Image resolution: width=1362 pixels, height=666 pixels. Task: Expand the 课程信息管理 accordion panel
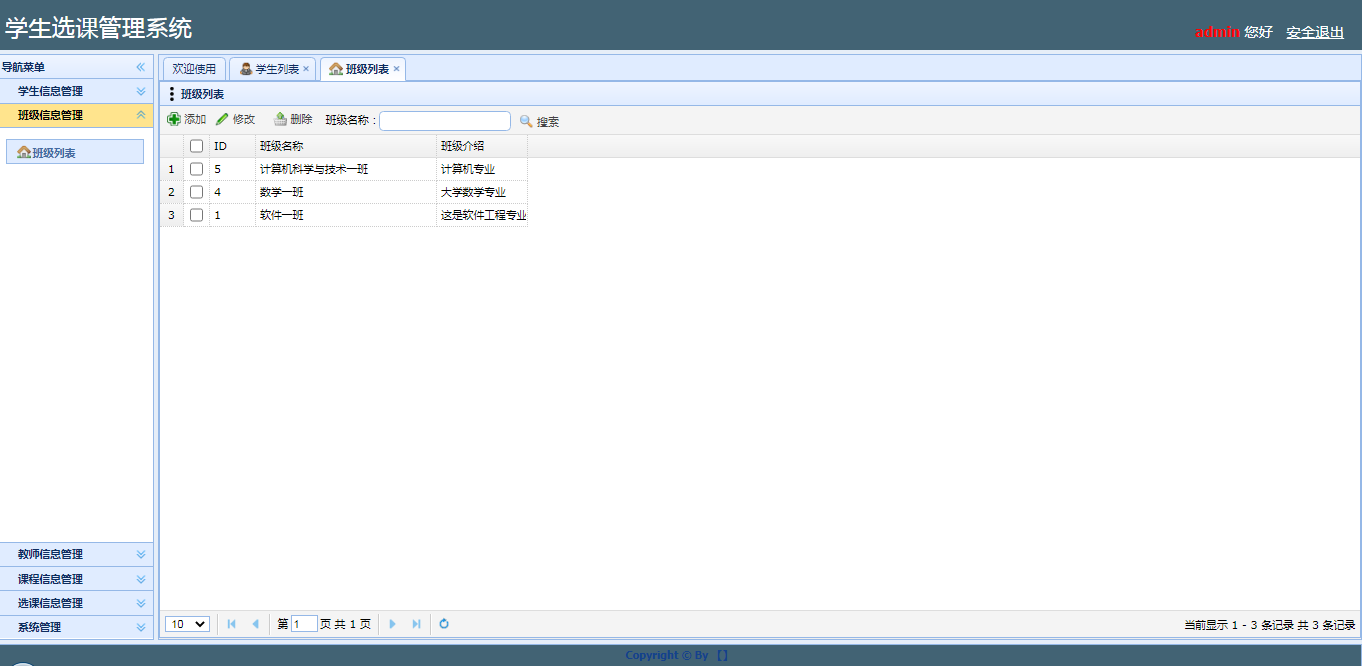(x=141, y=579)
